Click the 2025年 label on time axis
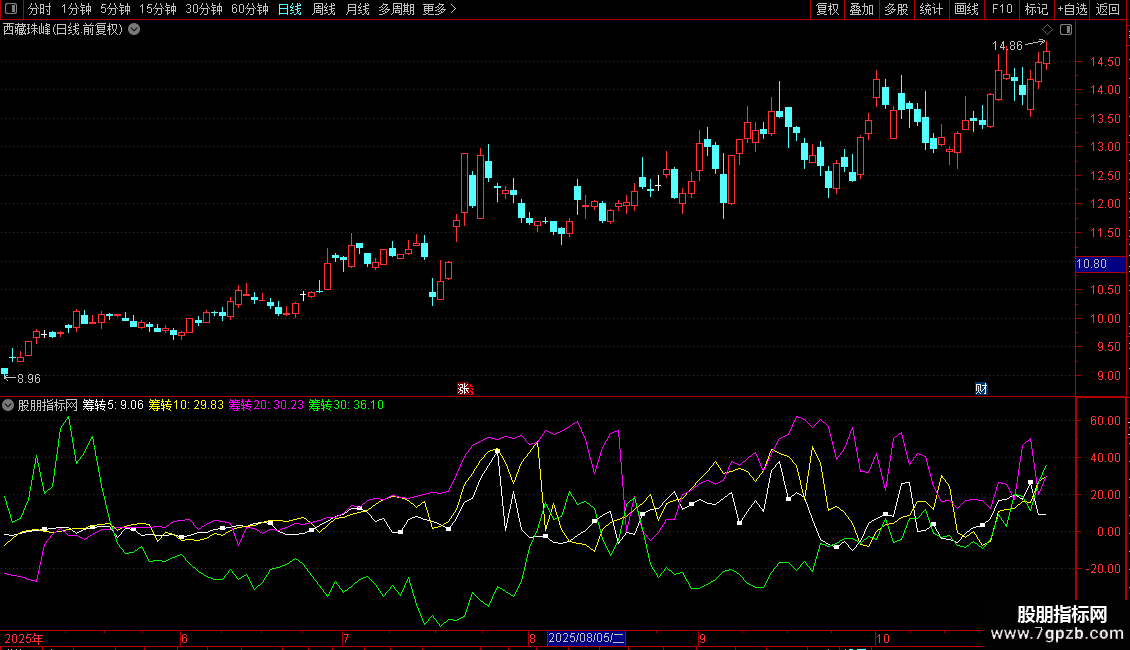This screenshot has height=650, width=1130. [x=24, y=638]
